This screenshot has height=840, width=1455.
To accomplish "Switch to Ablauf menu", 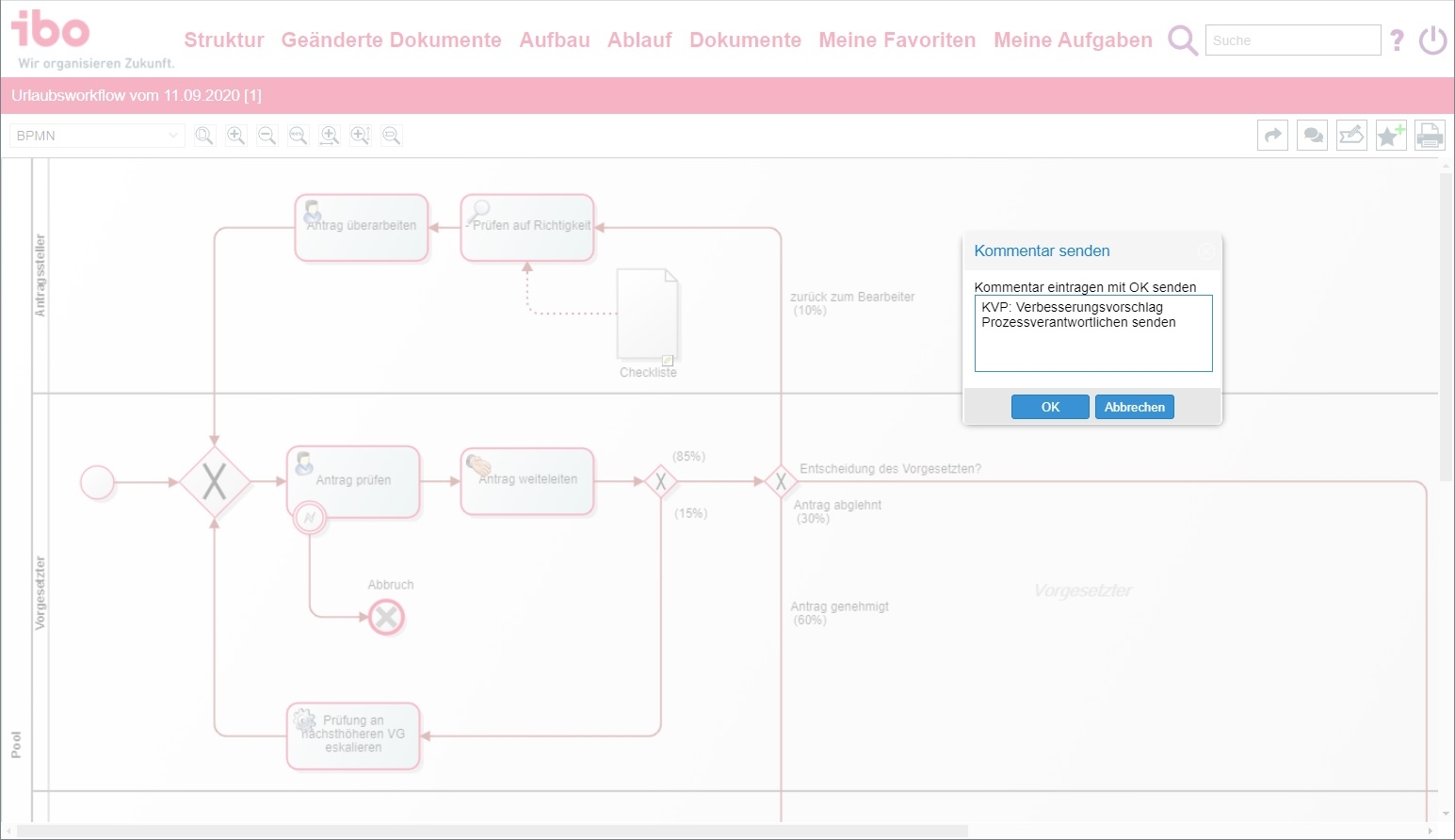I will coord(639,40).
